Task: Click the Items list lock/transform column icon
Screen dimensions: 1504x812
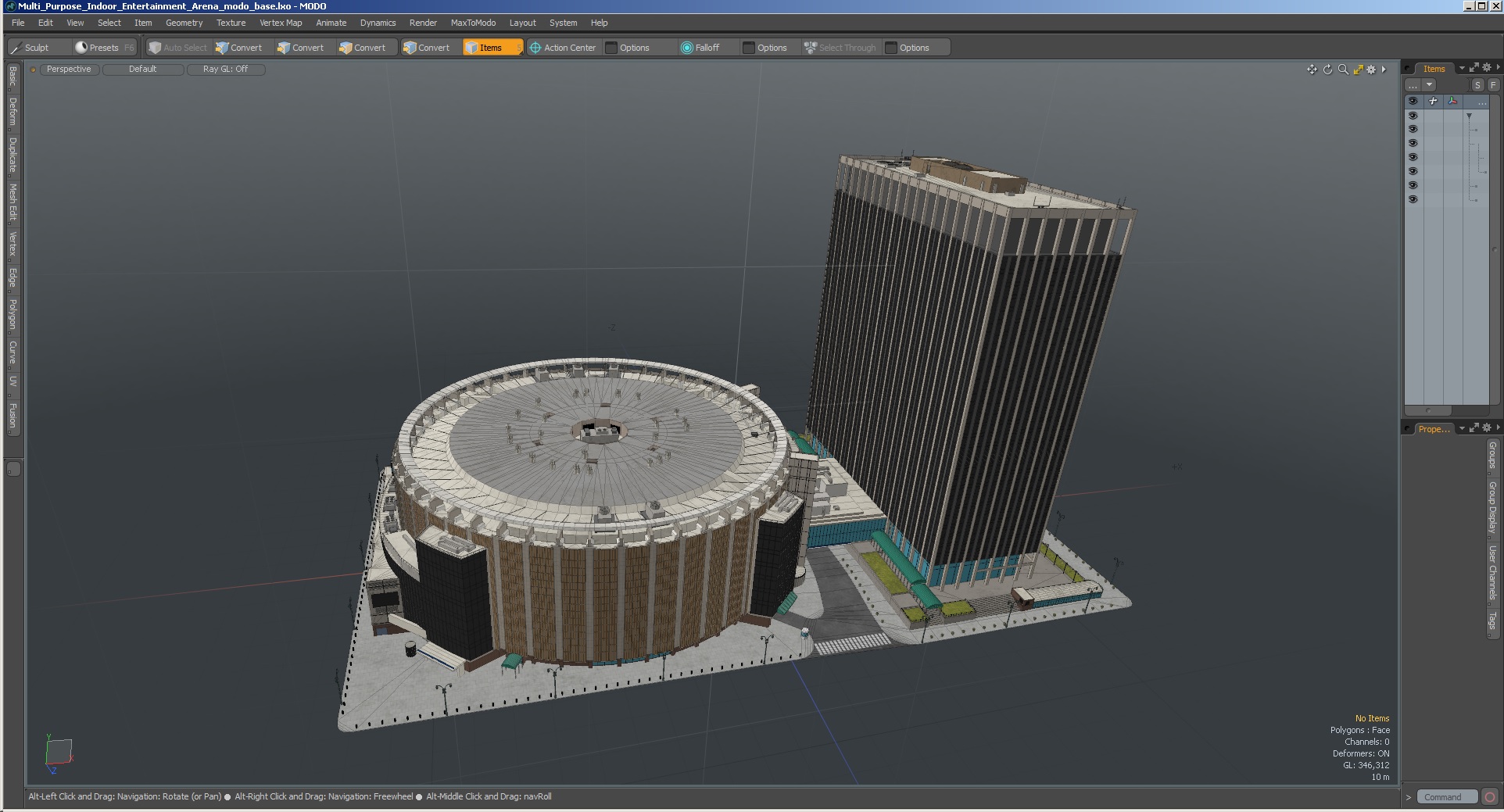Action: (1433, 102)
